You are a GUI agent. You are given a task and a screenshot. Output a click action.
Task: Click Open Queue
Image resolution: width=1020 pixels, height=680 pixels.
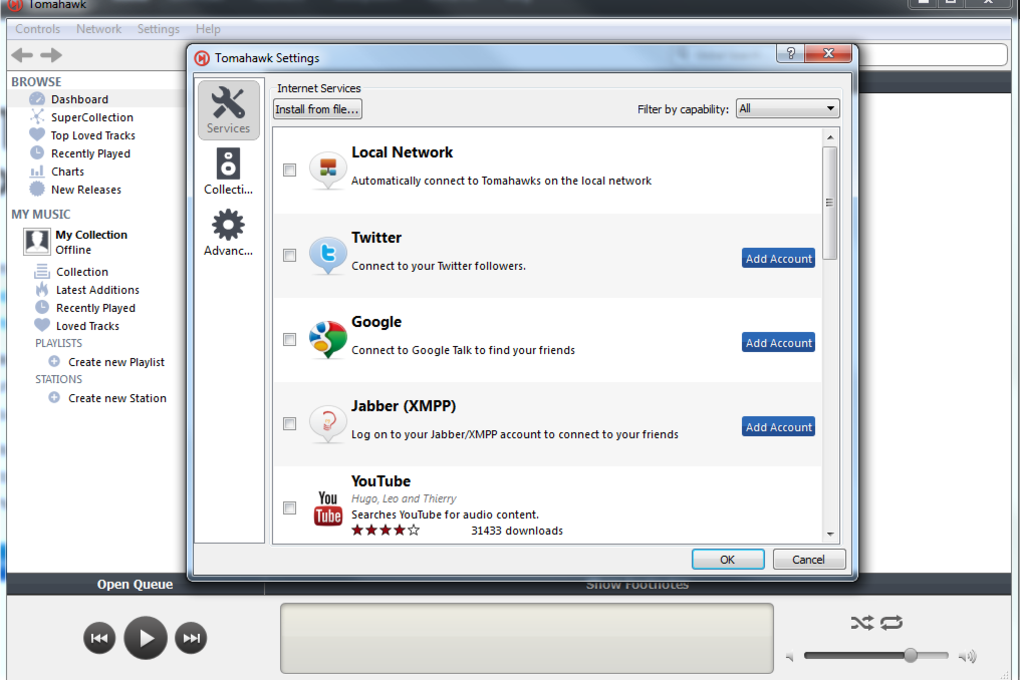coord(135,584)
